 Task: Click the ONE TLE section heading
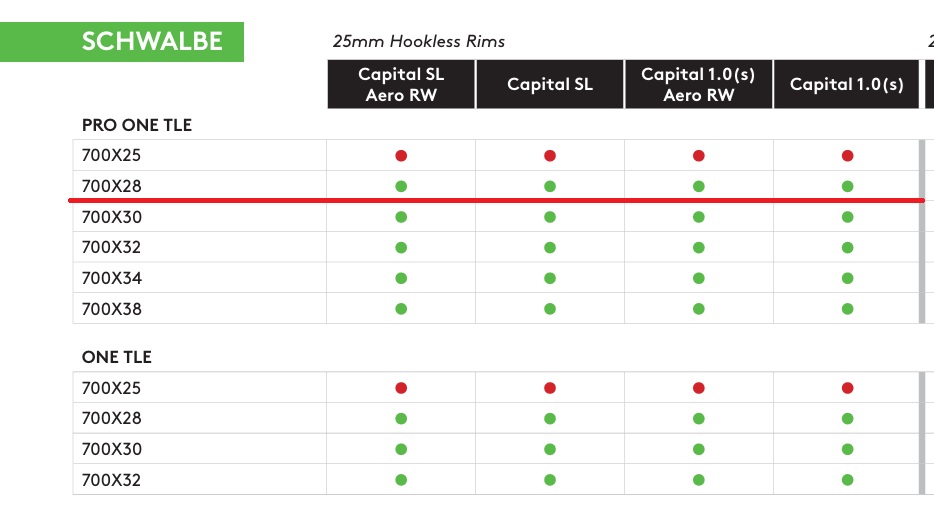(x=117, y=357)
